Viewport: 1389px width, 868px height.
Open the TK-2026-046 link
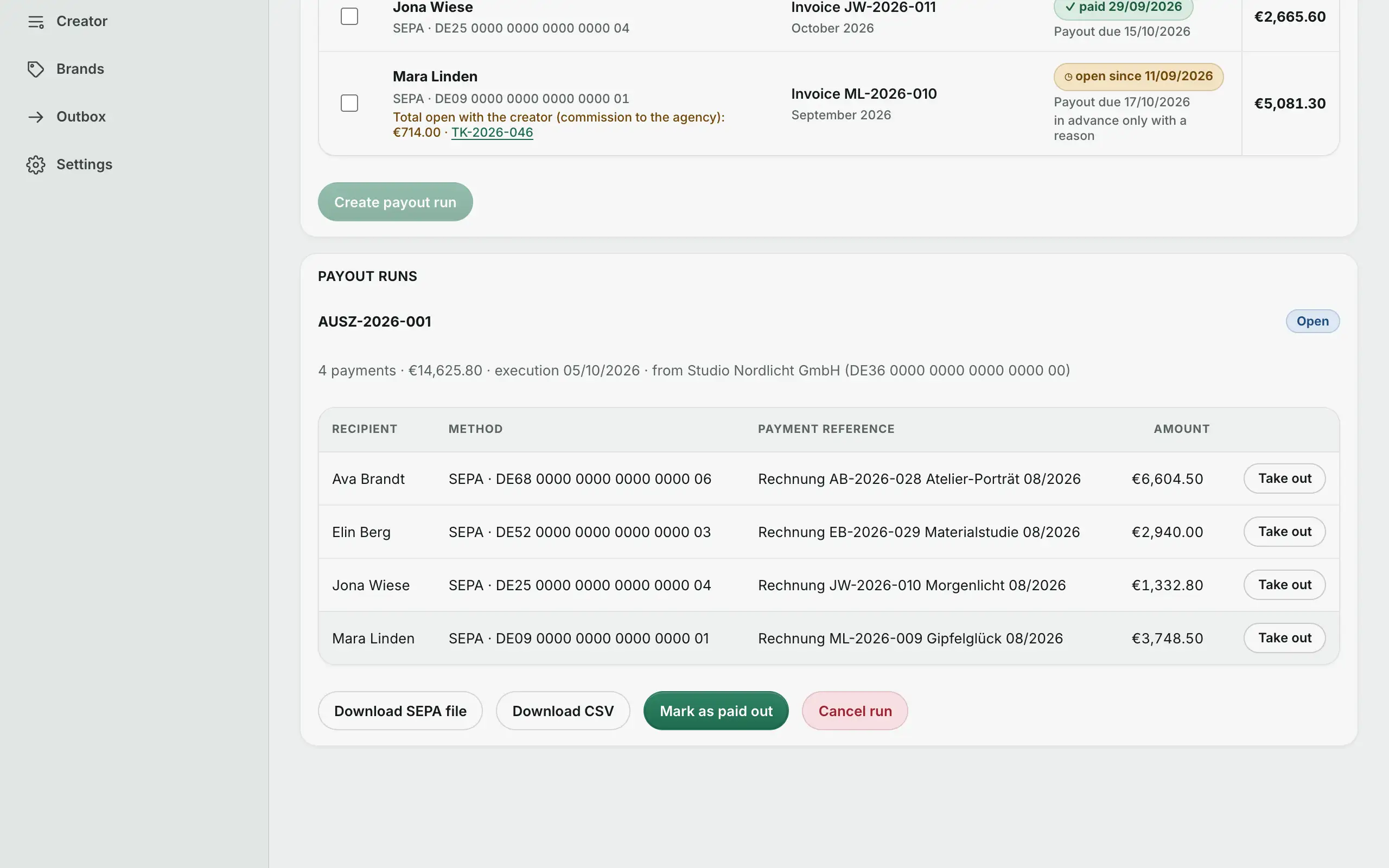[492, 132]
